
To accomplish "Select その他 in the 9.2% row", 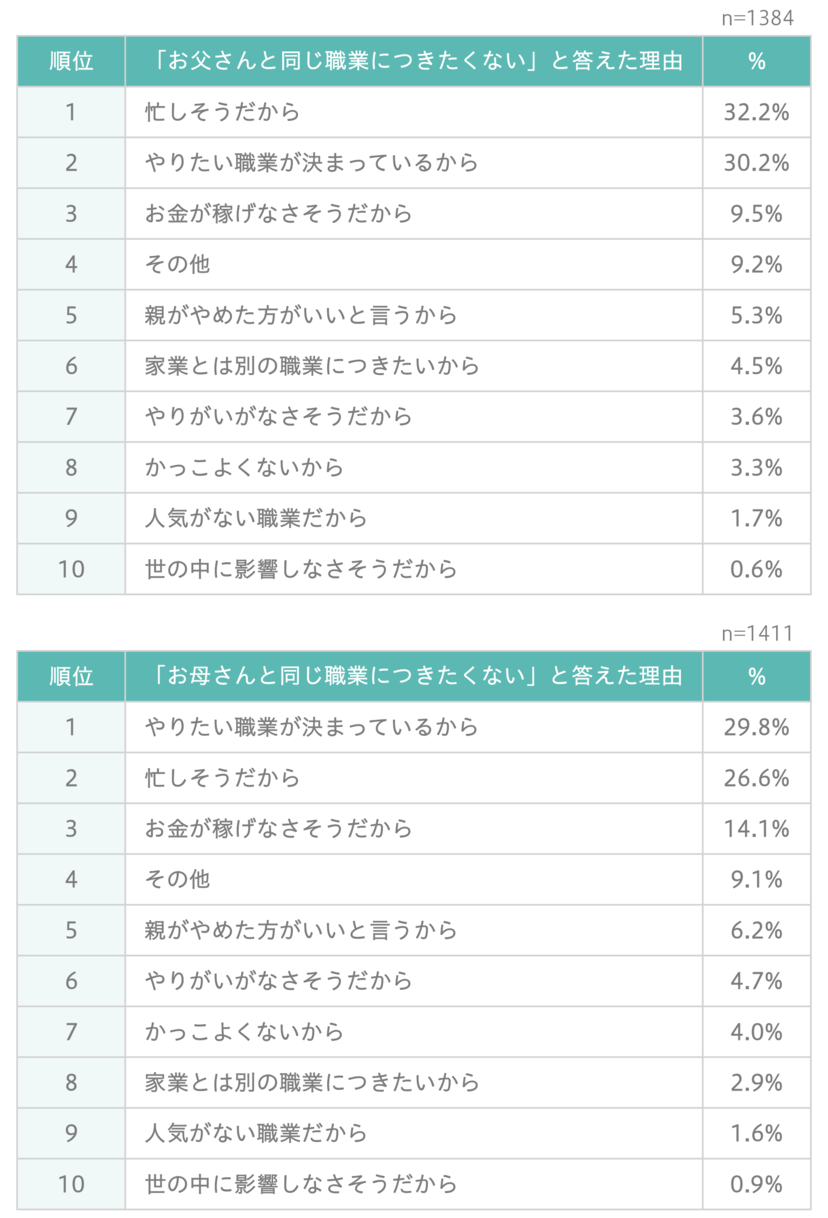I will pos(177,265).
